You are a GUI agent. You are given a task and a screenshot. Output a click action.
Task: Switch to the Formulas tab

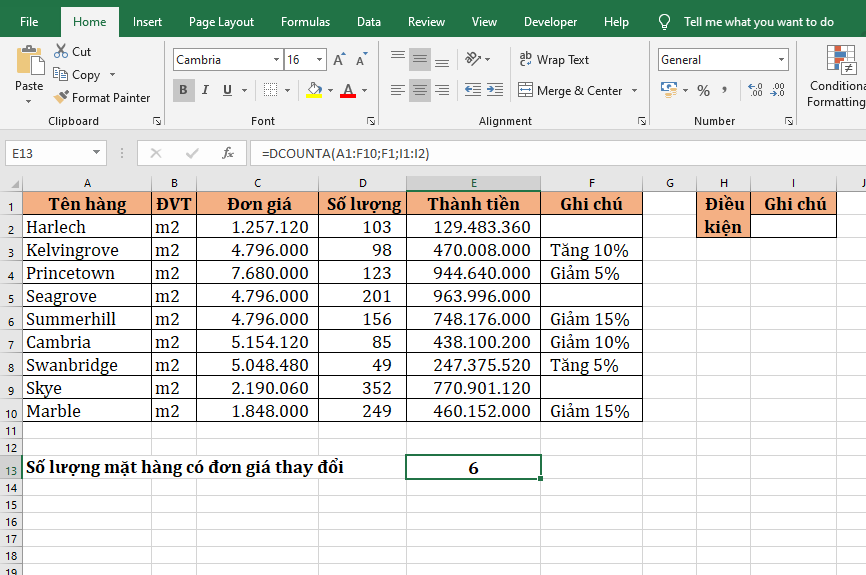305,22
